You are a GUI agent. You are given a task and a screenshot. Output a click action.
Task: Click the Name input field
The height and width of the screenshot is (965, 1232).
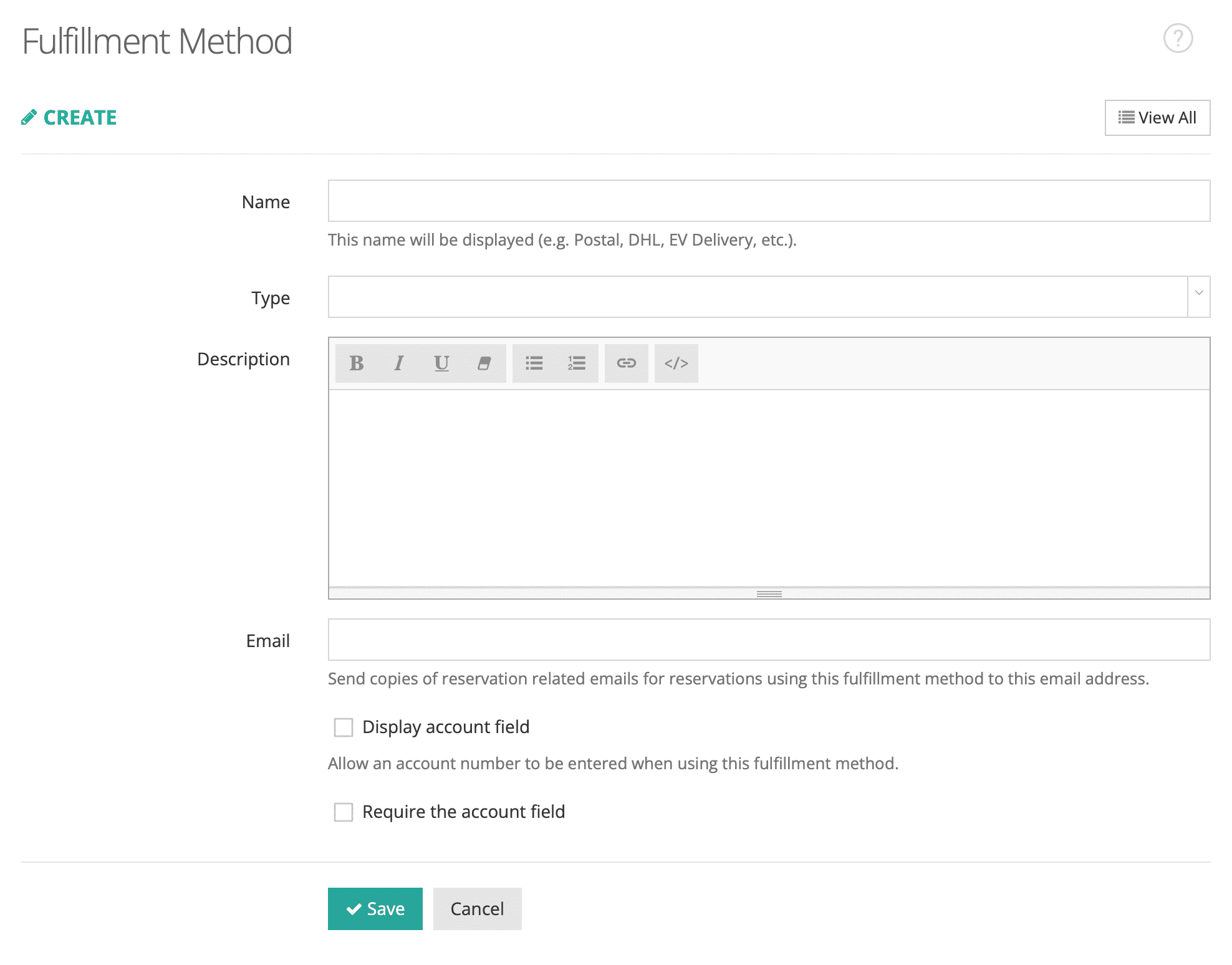point(769,201)
